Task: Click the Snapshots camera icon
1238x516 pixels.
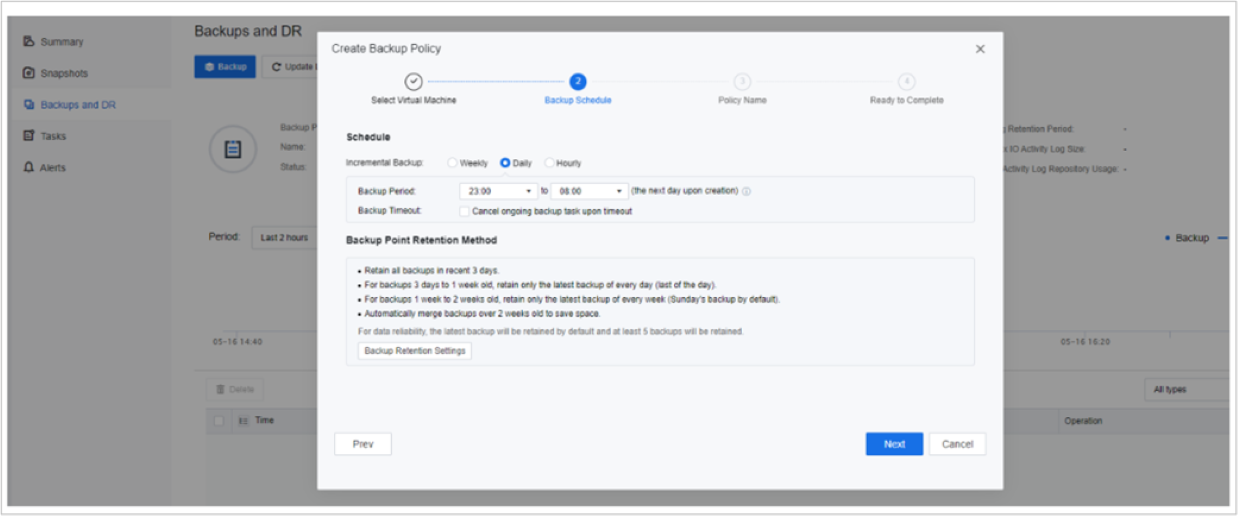Action: (29, 73)
